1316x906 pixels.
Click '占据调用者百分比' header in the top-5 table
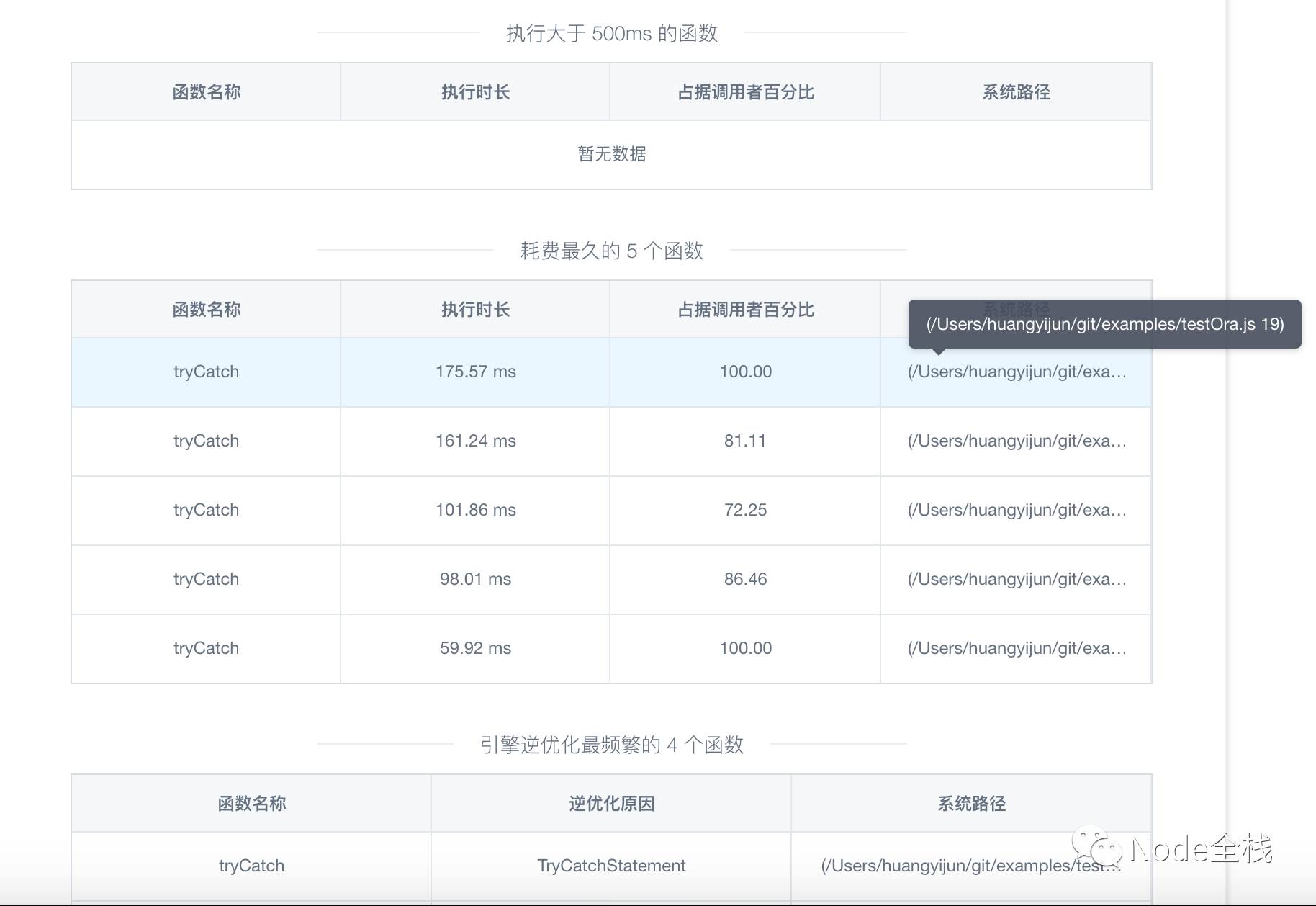tap(746, 310)
